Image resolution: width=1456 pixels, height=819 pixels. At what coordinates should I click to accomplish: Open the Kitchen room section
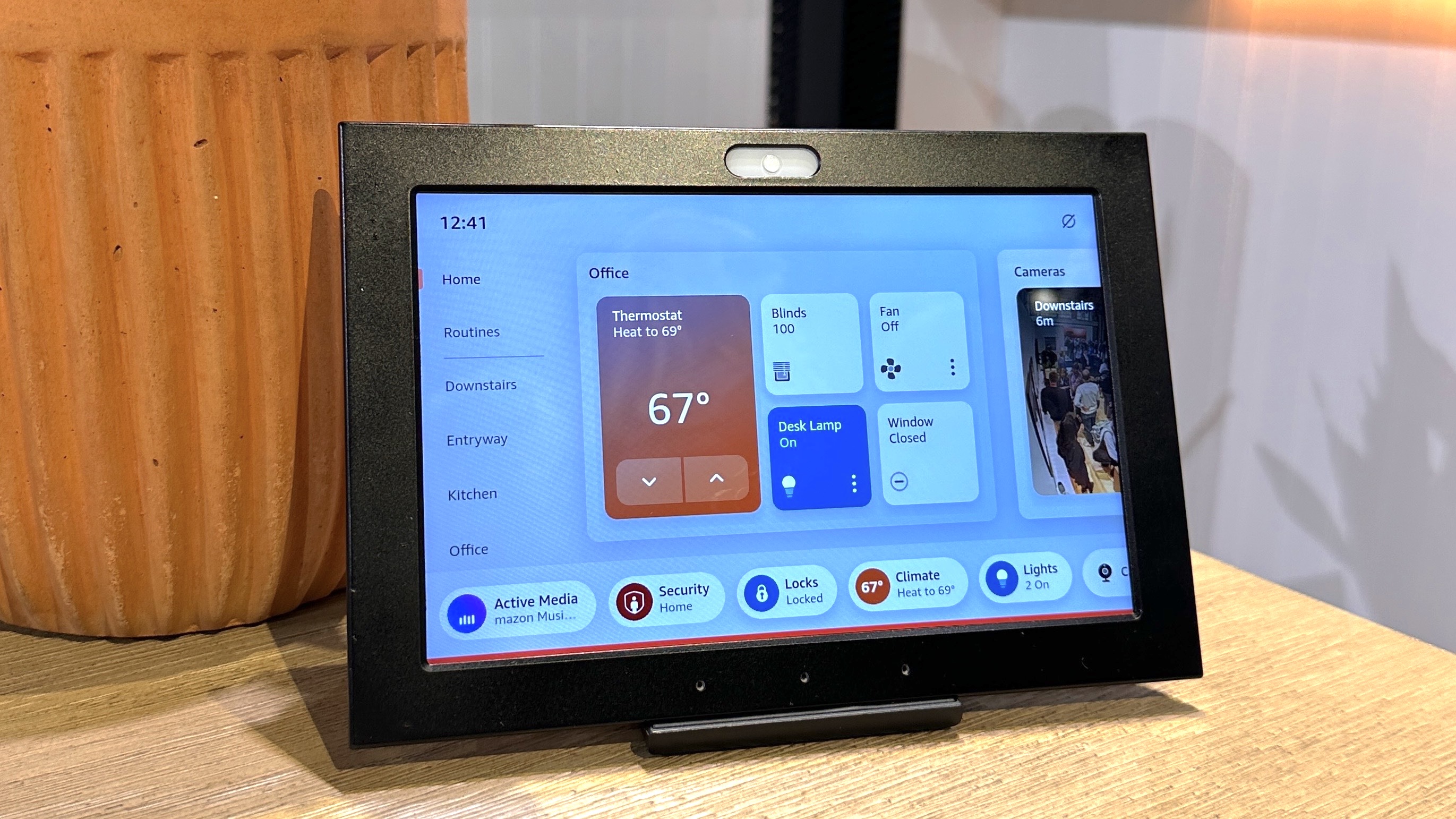(471, 493)
